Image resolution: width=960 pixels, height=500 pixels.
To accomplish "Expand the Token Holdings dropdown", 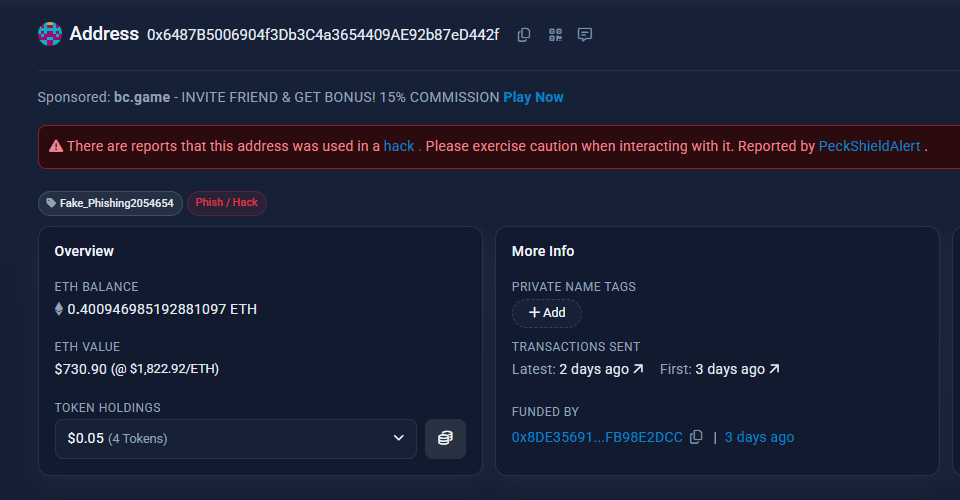I will tap(236, 438).
